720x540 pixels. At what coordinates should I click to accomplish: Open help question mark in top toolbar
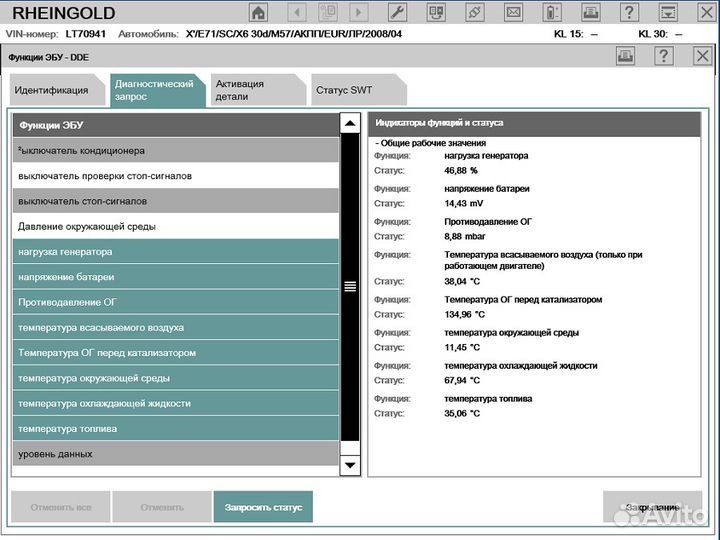click(x=629, y=12)
